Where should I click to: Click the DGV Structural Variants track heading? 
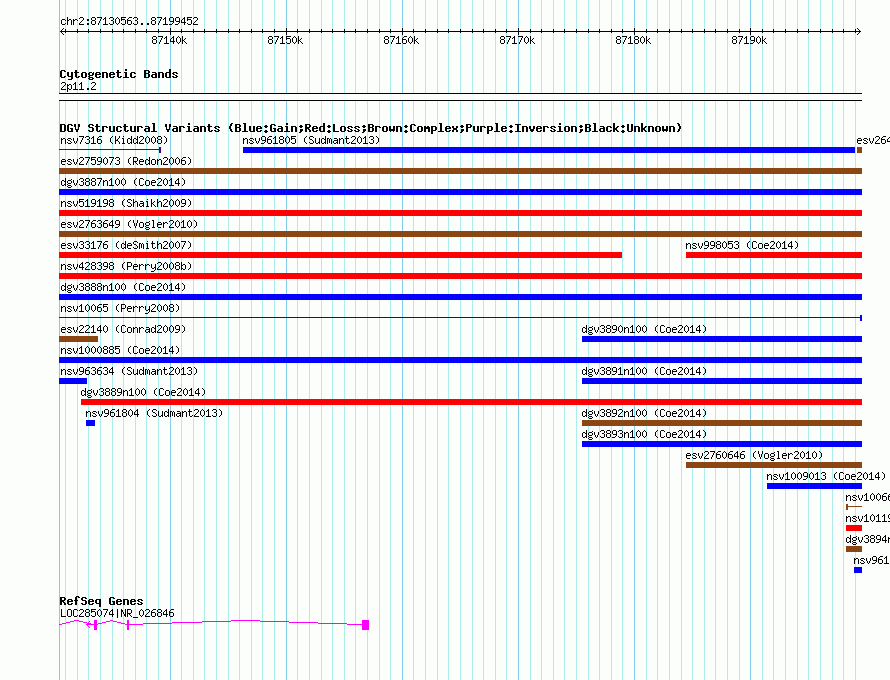tap(371, 128)
